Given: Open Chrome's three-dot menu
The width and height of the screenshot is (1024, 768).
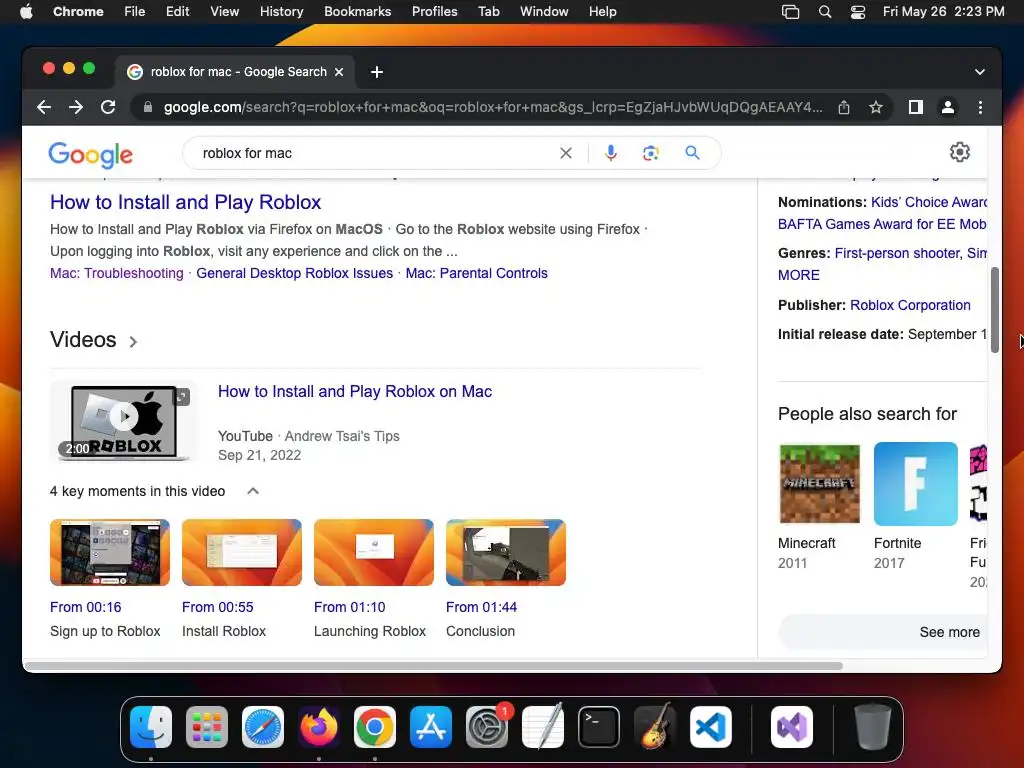Looking at the screenshot, I should (x=980, y=107).
